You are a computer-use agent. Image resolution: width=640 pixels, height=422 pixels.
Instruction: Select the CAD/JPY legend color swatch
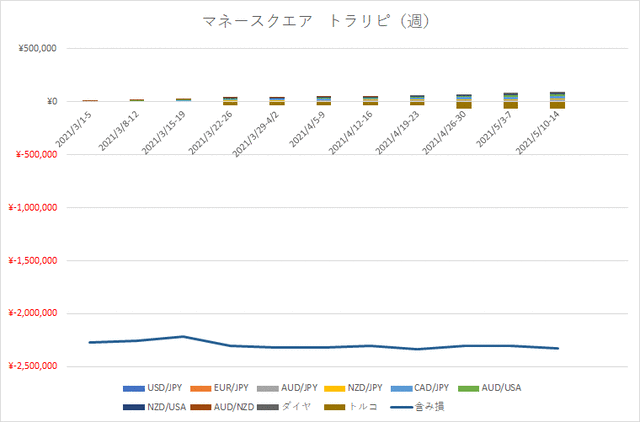click(x=401, y=389)
